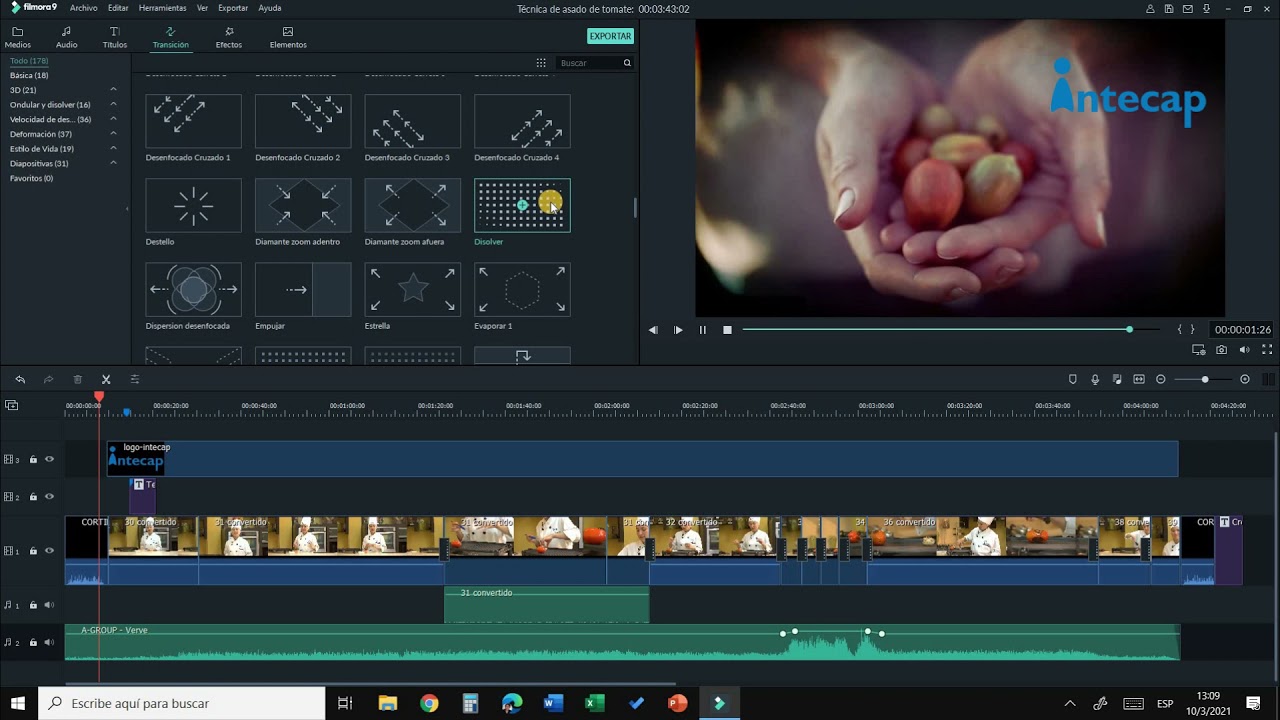
Task: Click the redo arrow
Action: click(48, 379)
